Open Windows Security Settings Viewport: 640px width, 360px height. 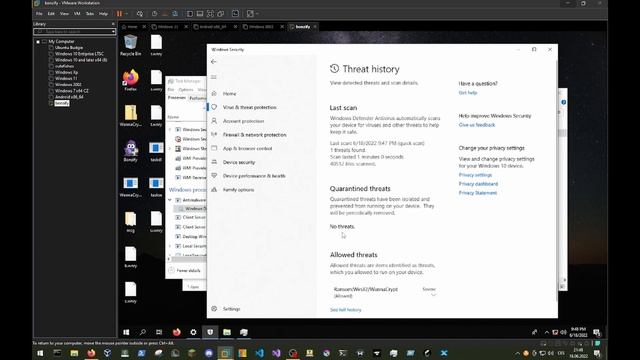(x=231, y=309)
